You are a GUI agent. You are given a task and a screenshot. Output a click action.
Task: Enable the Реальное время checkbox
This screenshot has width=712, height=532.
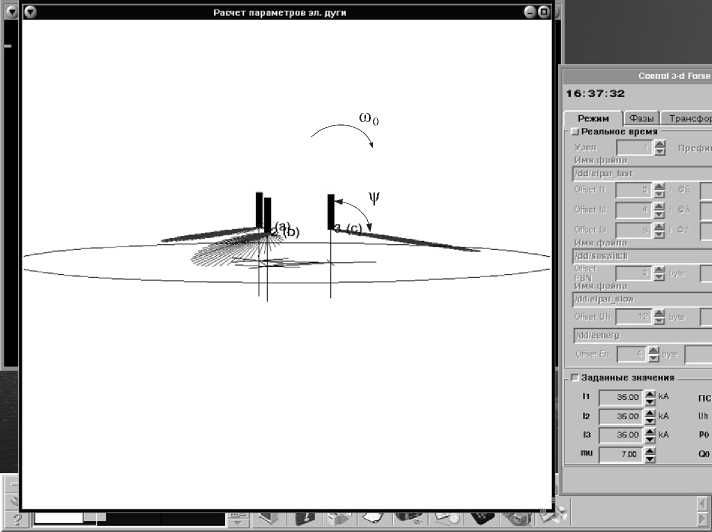575,132
